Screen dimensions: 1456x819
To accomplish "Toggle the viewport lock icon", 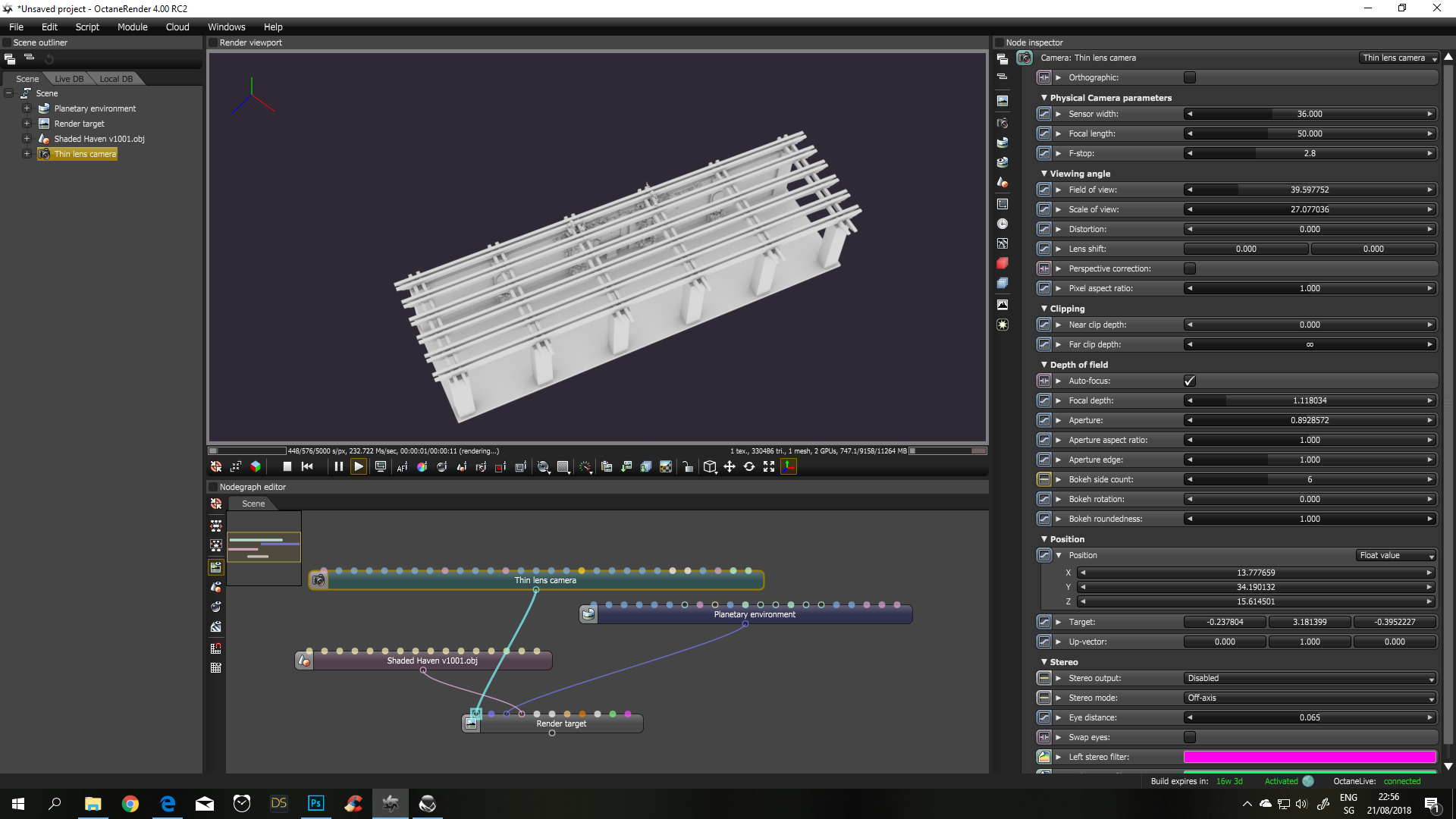I will click(x=688, y=467).
